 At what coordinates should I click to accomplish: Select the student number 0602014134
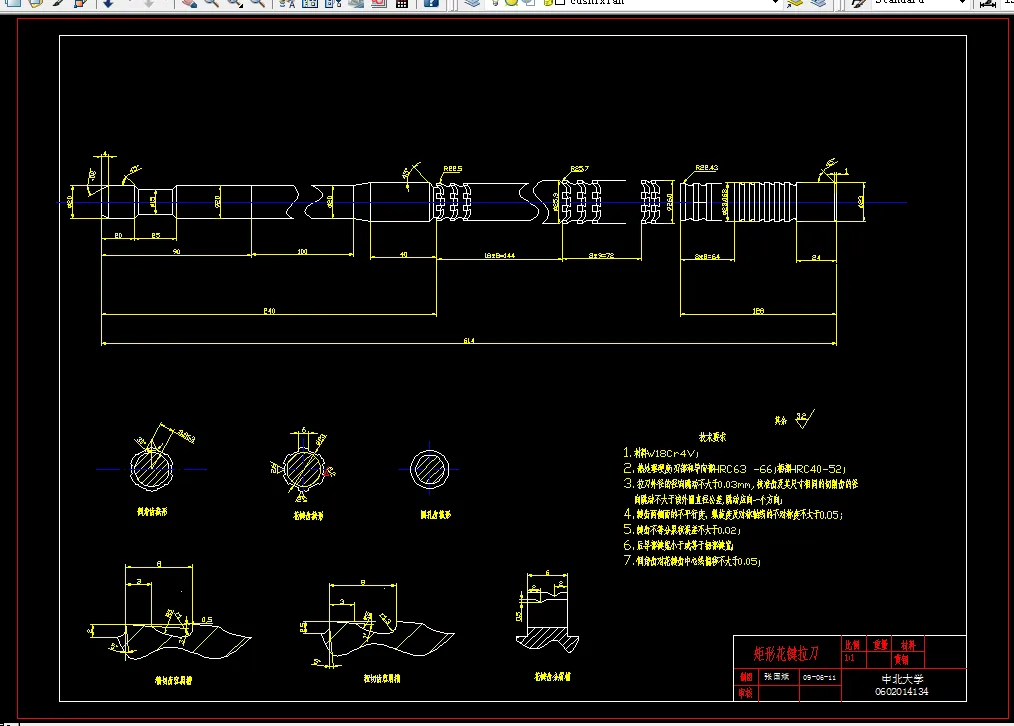[x=901, y=692]
